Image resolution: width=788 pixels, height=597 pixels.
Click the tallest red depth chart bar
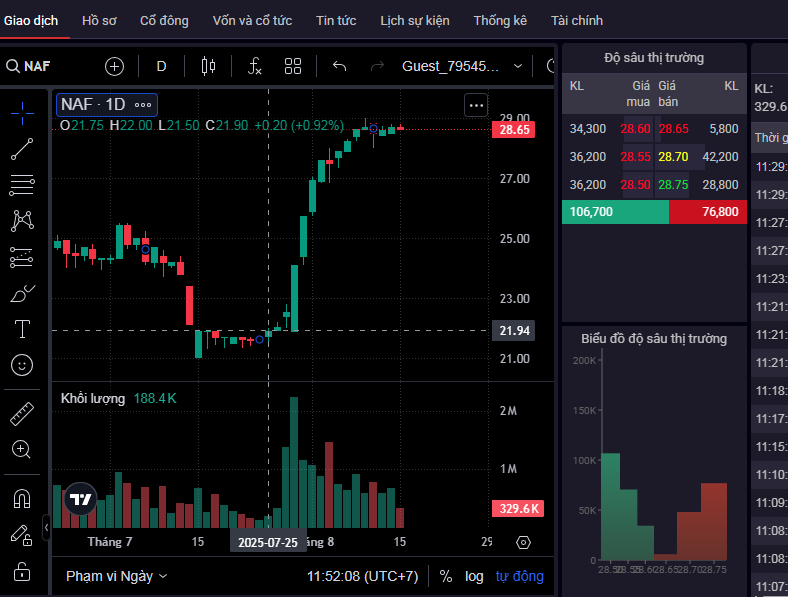(x=714, y=522)
